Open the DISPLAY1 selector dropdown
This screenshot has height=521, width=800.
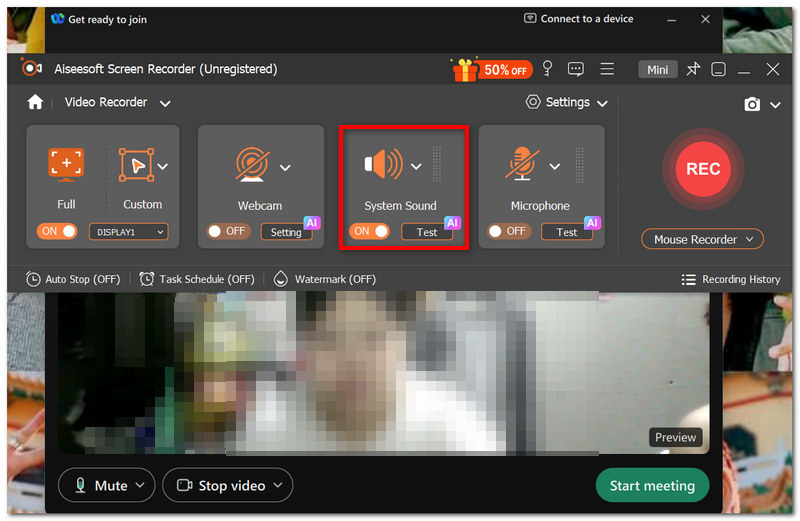pyautogui.click(x=129, y=232)
